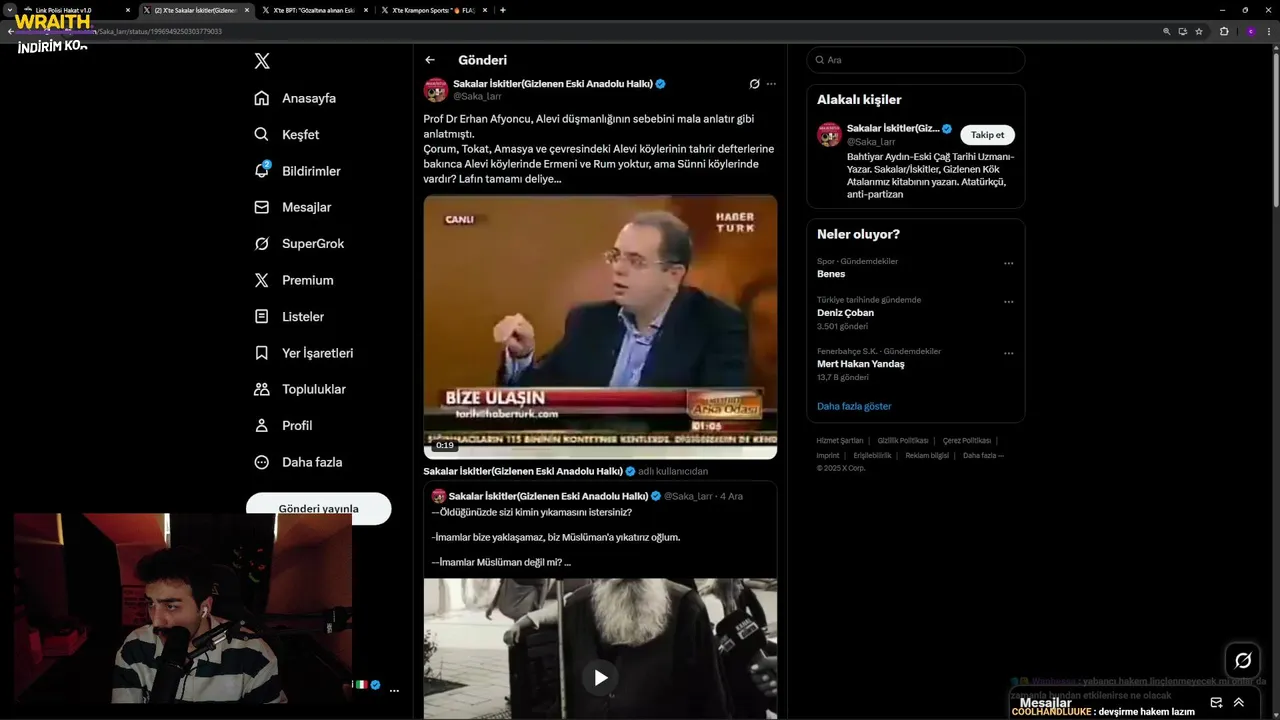Click the Keşfet magnifier icon

(262, 134)
